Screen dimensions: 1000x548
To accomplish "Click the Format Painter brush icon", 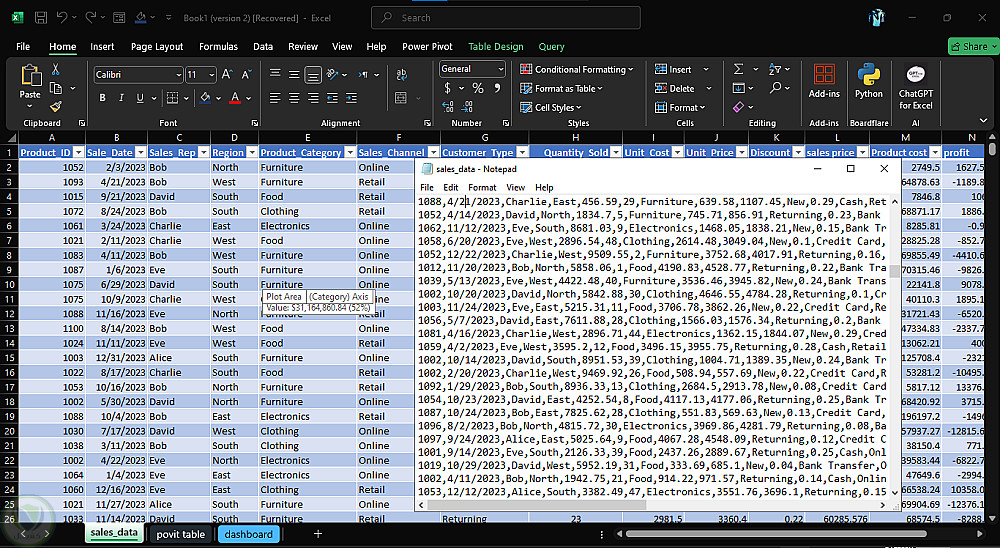I will [56, 105].
